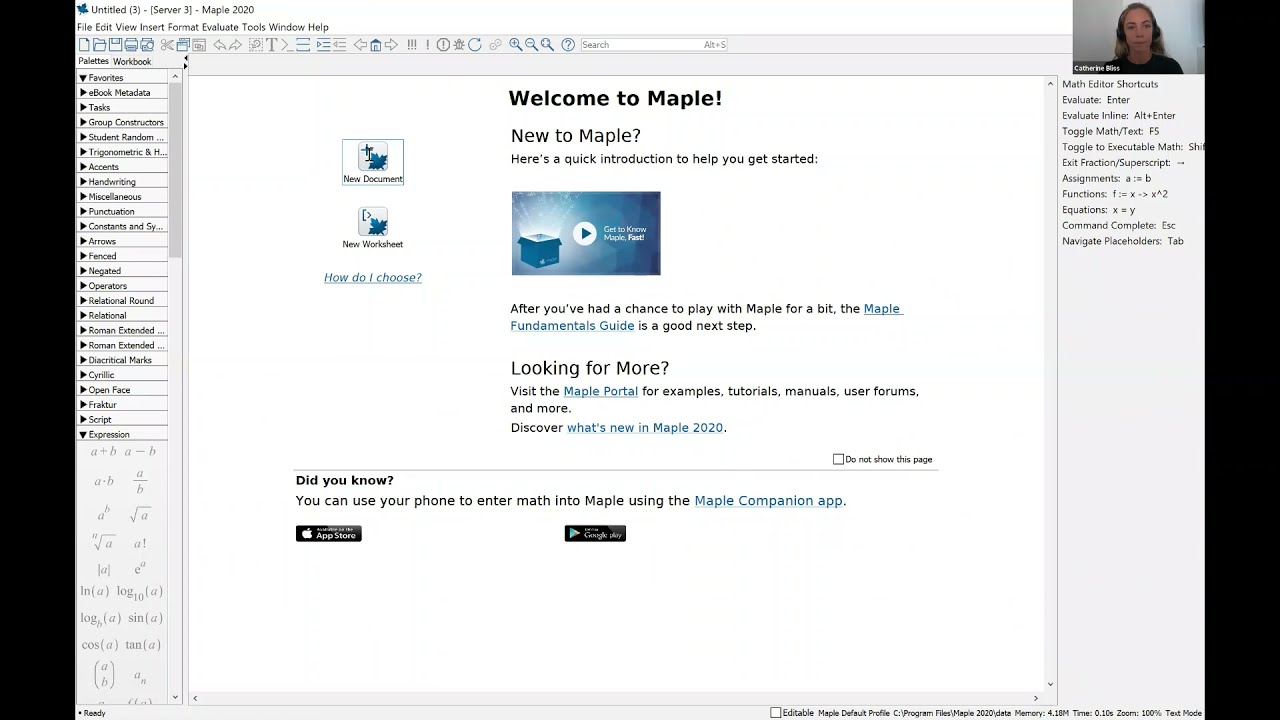The width and height of the screenshot is (1280, 720).
Task: Open the Maple Fundamentals Guide link
Action: [x=707, y=317]
